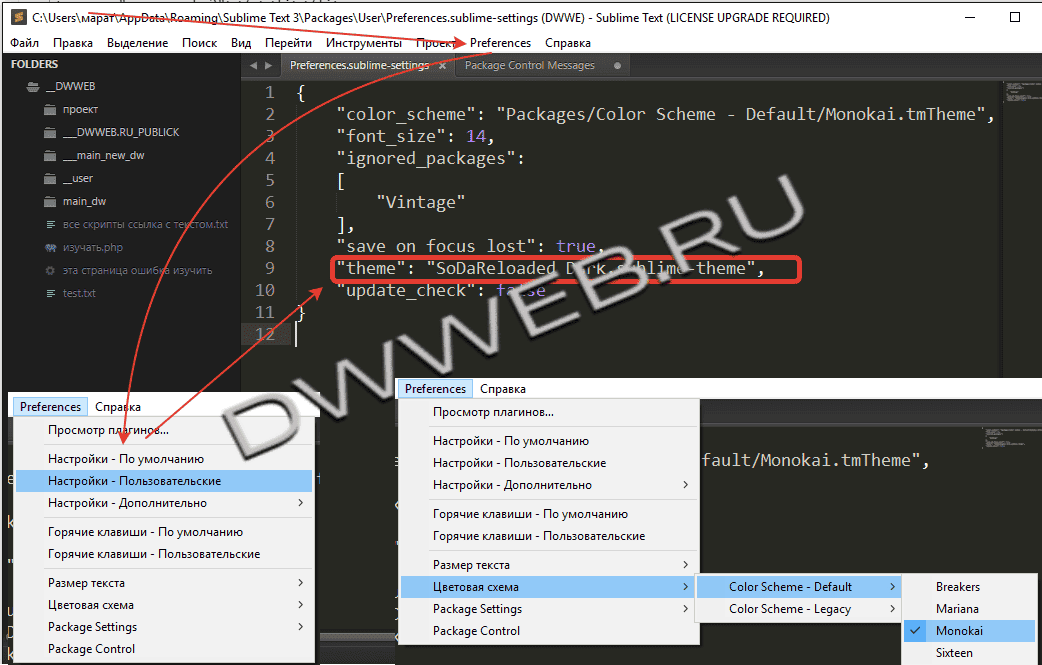Switch to Preferences.sublime-settings tab
1042x665 pixels.
(x=359, y=66)
